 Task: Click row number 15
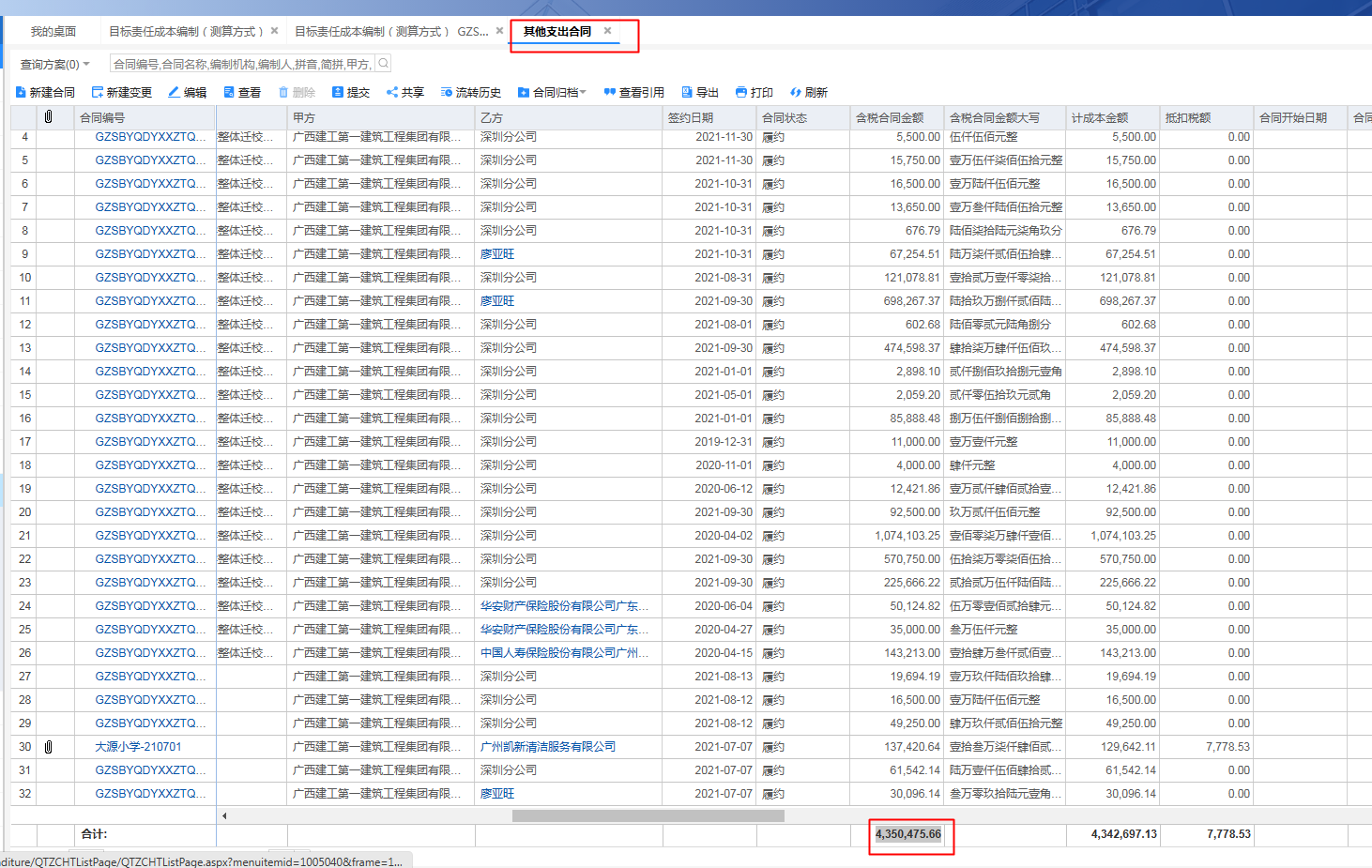tap(25, 395)
